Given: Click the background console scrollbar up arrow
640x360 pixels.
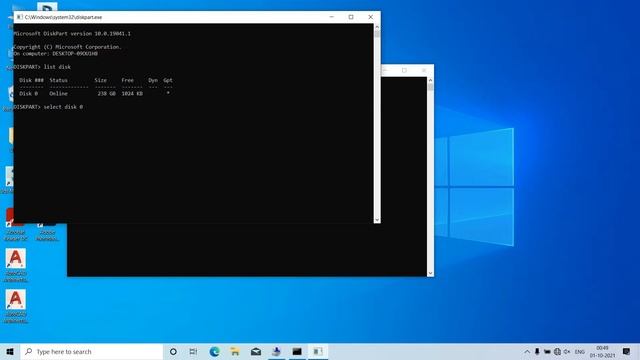Looking at the screenshot, I should pyautogui.click(x=430, y=81).
